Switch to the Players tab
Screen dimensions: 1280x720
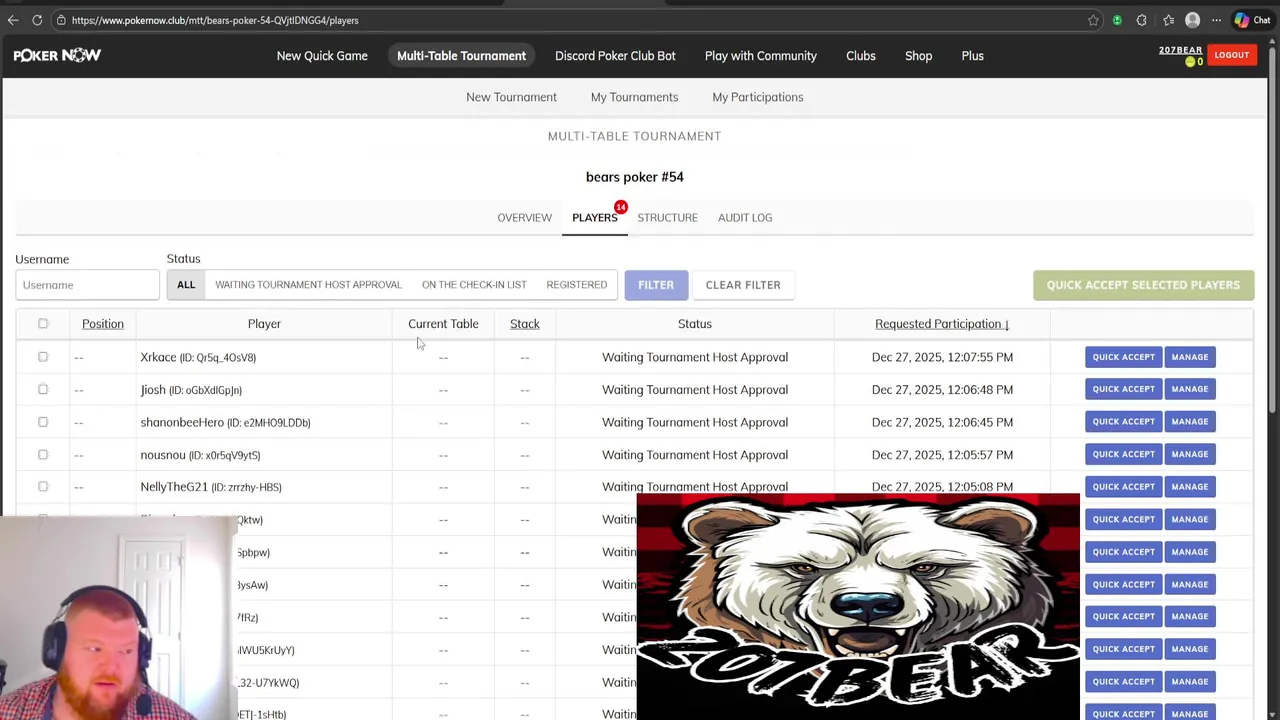[x=595, y=218]
